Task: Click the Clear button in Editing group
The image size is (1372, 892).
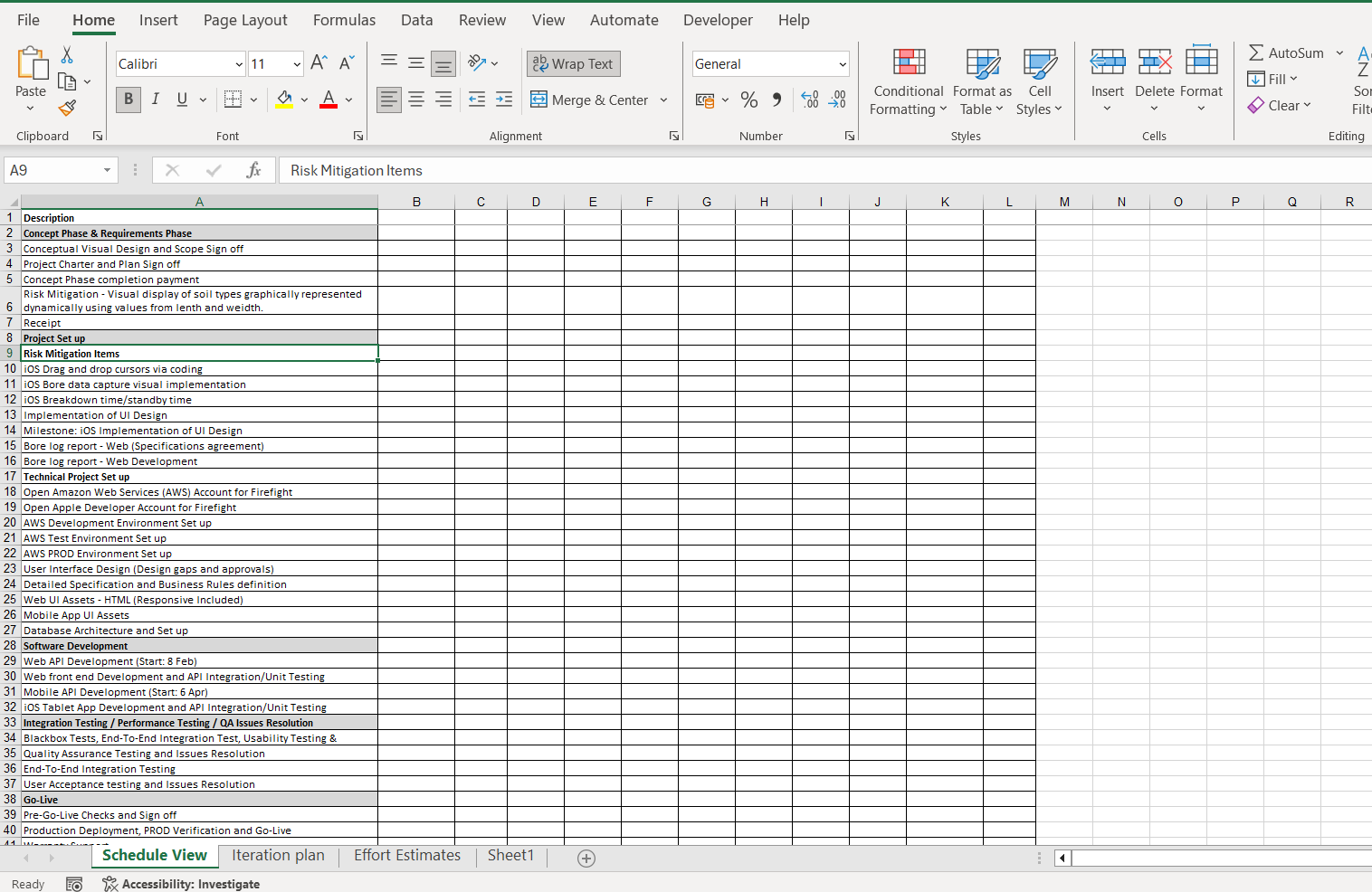Action: (1281, 105)
